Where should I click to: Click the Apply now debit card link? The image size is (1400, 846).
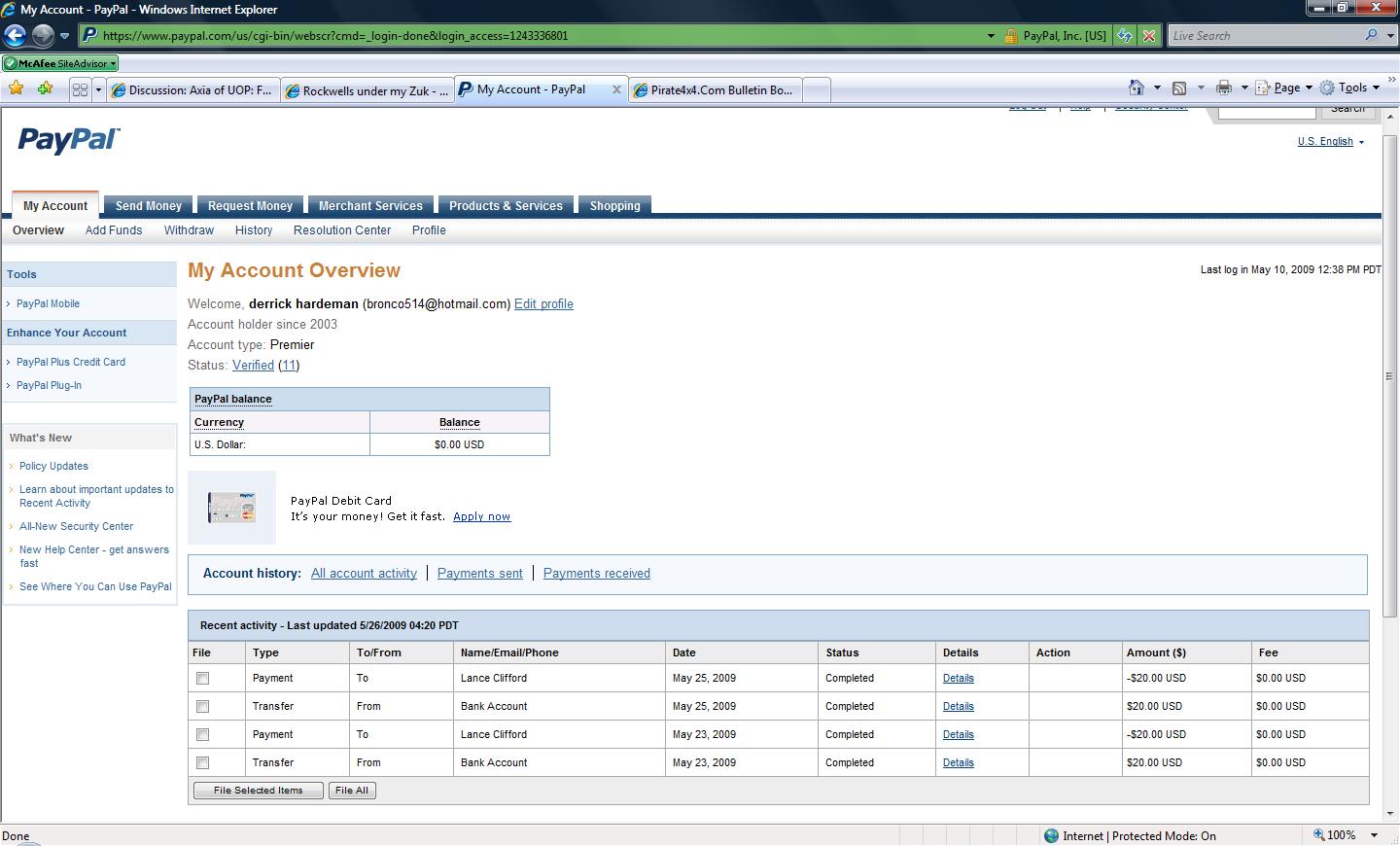click(481, 517)
